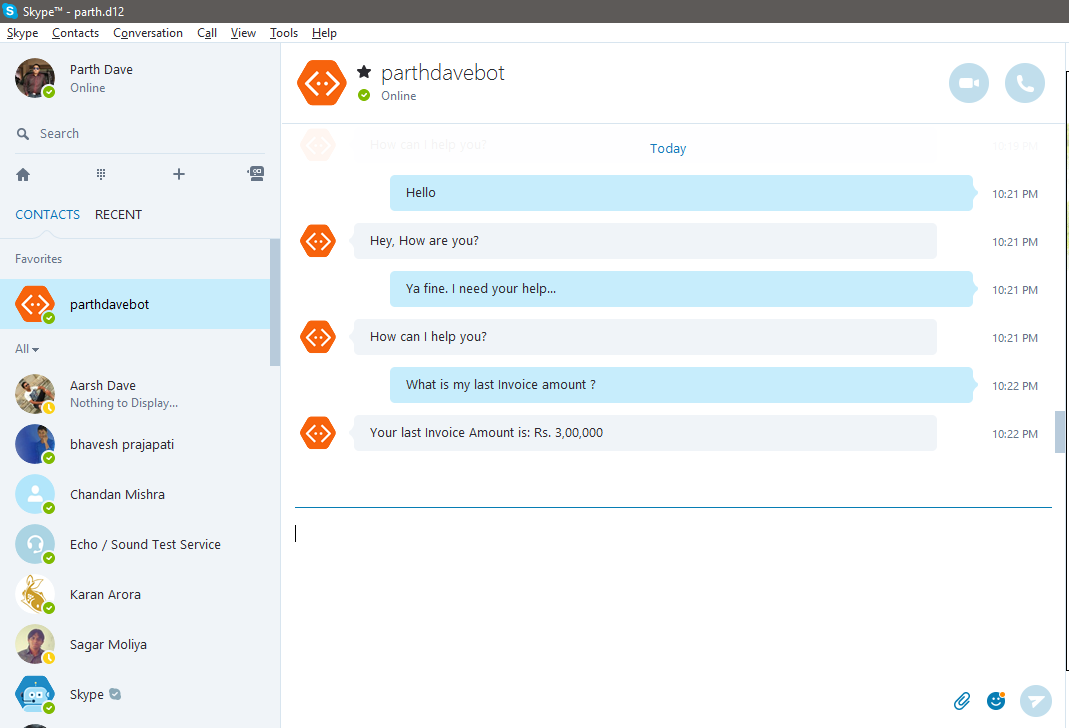
Task: Open the emoticon picker
Action: 996,701
